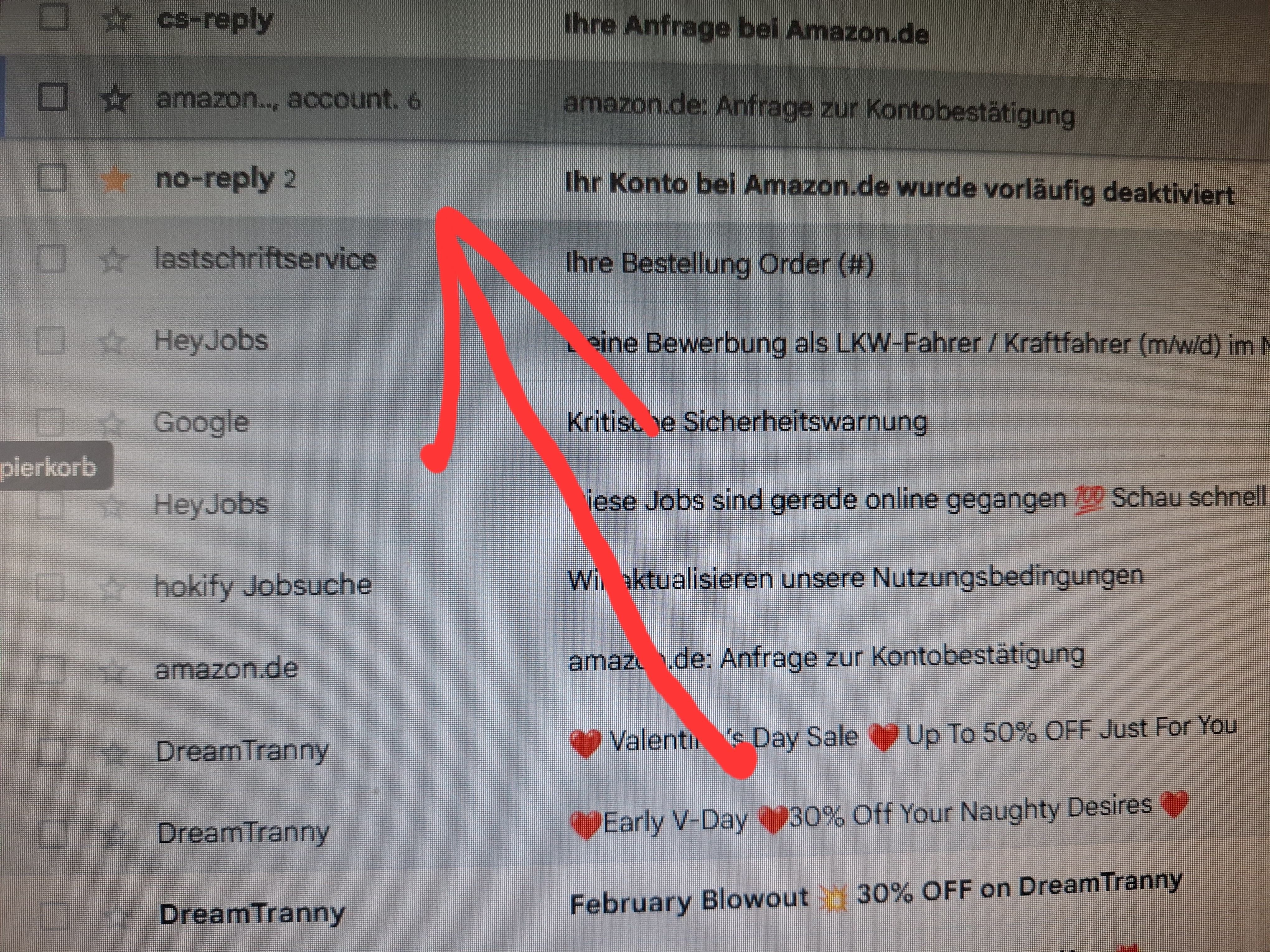Select the hokify Jobsuche checkbox
1270x952 pixels.
(50, 586)
